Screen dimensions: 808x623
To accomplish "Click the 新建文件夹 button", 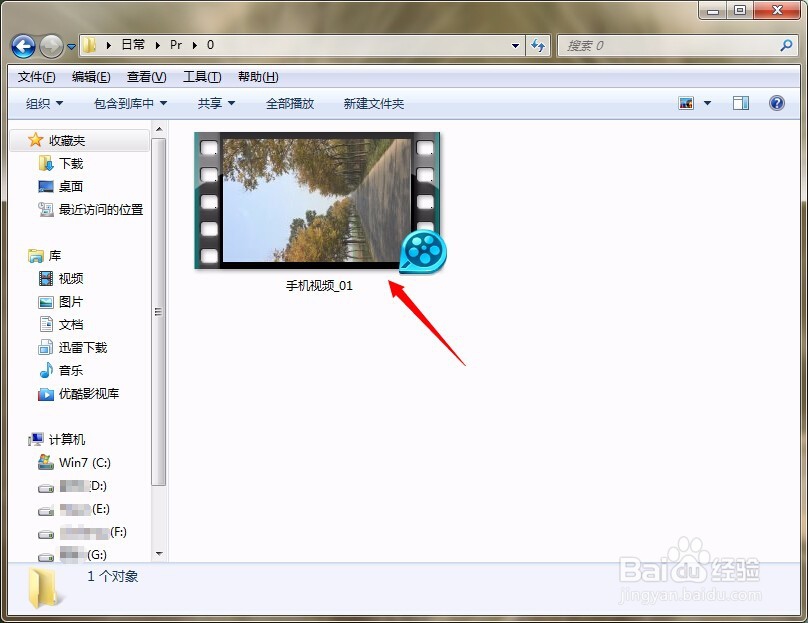I will [374, 104].
